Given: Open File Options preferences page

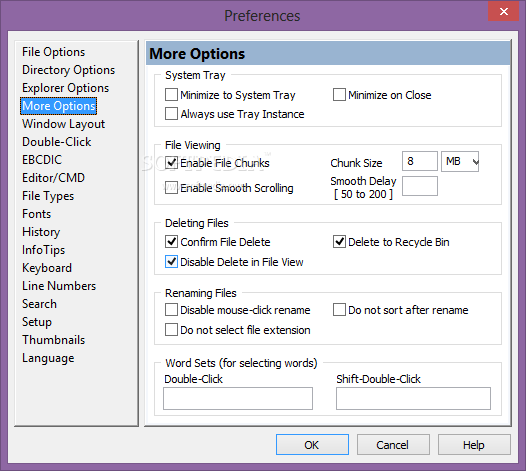Looking at the screenshot, I should (53, 52).
